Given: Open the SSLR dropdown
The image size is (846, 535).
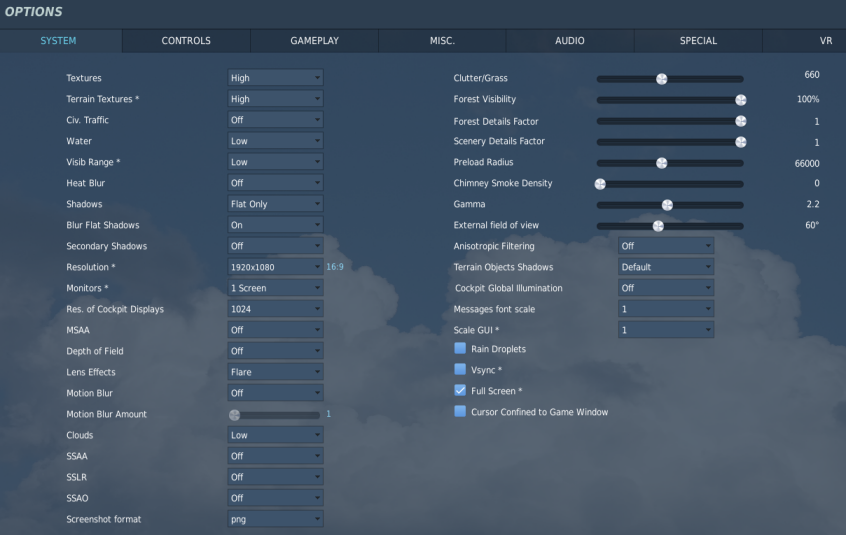Looking at the screenshot, I should point(275,477).
